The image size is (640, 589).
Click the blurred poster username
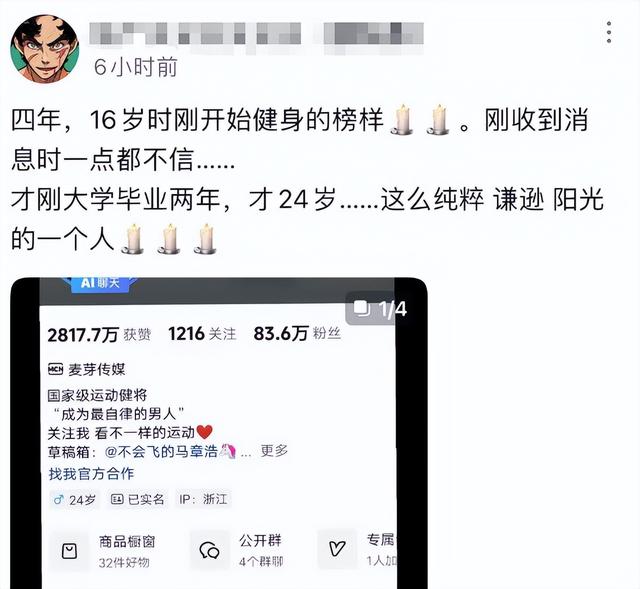[x=256, y=33]
